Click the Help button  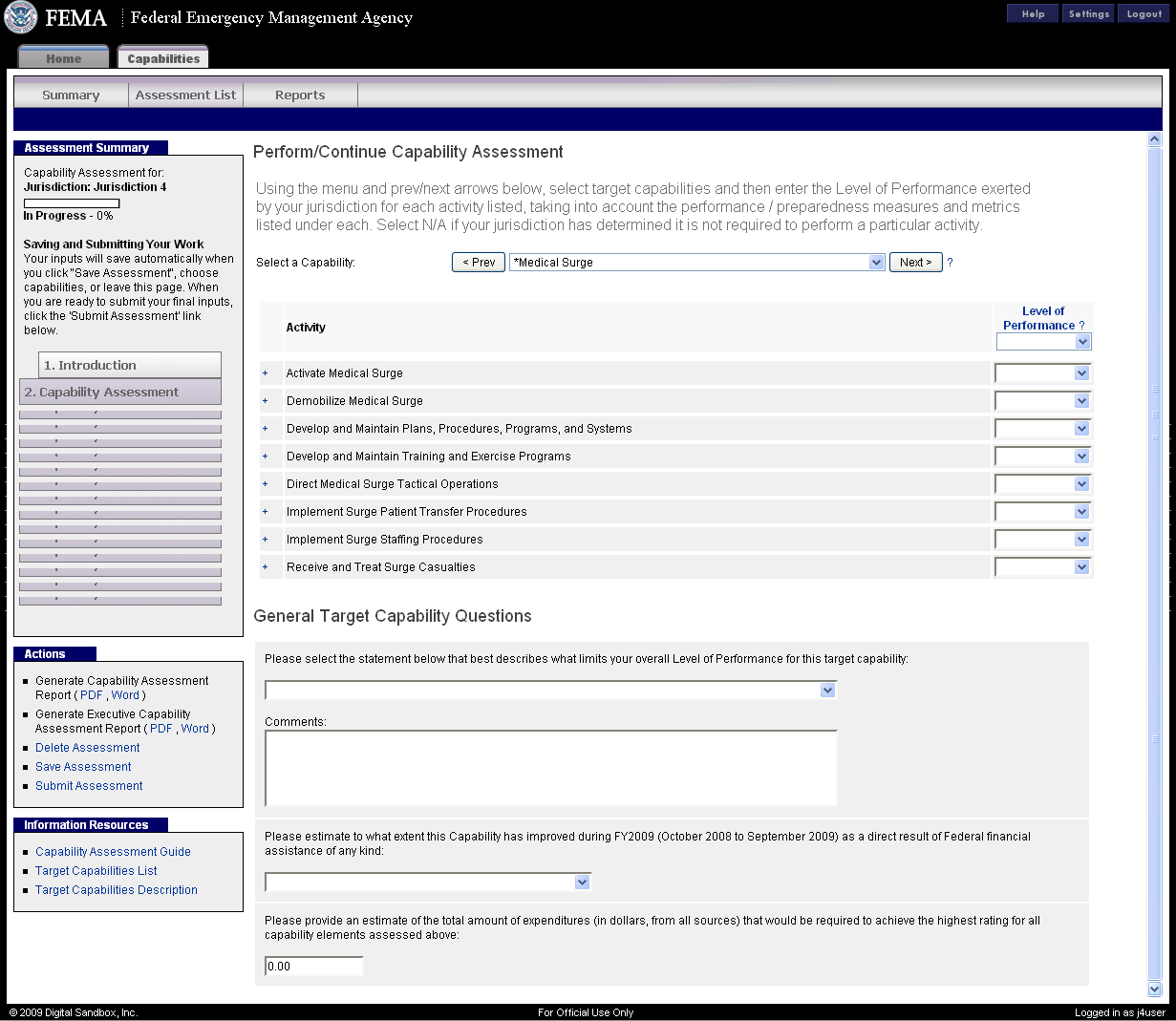point(1033,13)
